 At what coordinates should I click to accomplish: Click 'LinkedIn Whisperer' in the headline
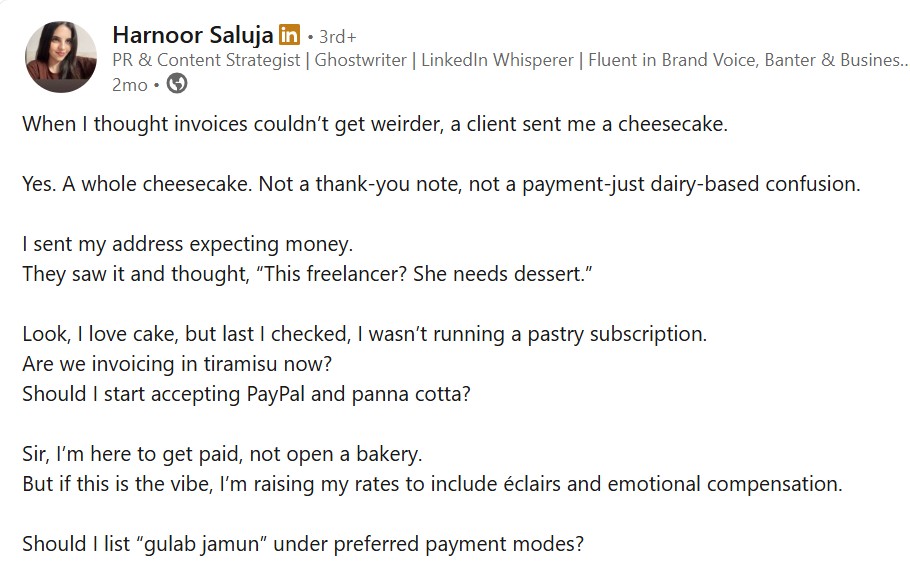497,60
